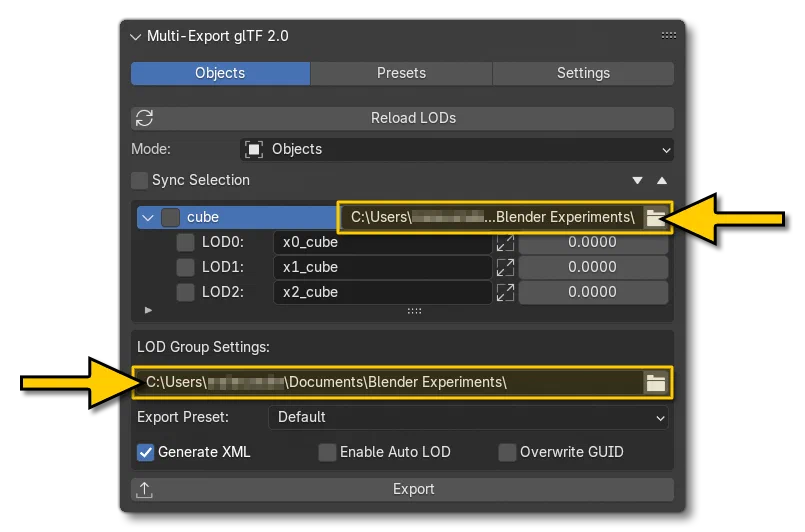805x532 pixels.
Task: Enable the Overwrite GUID checkbox
Action: [x=507, y=452]
